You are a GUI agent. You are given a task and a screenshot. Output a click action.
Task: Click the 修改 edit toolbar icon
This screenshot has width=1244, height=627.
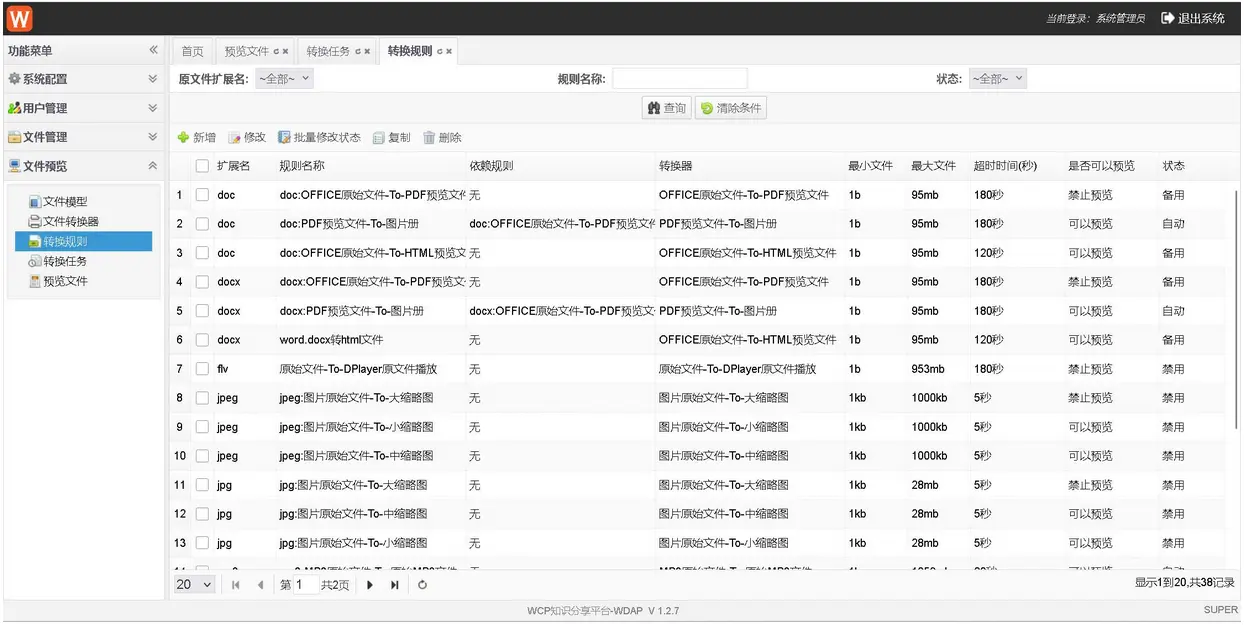235,138
